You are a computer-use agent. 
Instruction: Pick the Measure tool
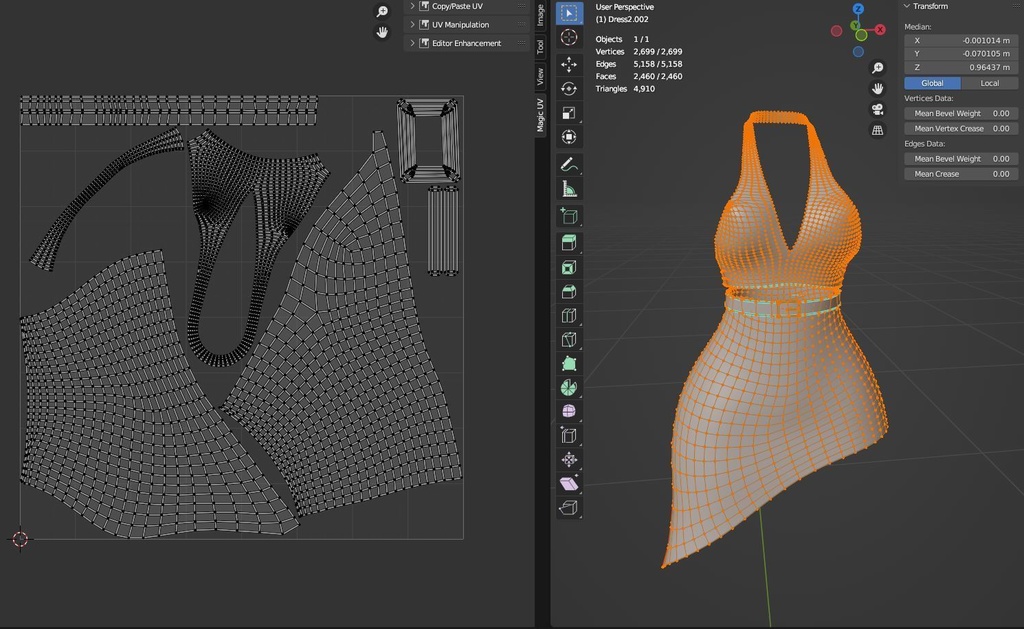[x=568, y=188]
